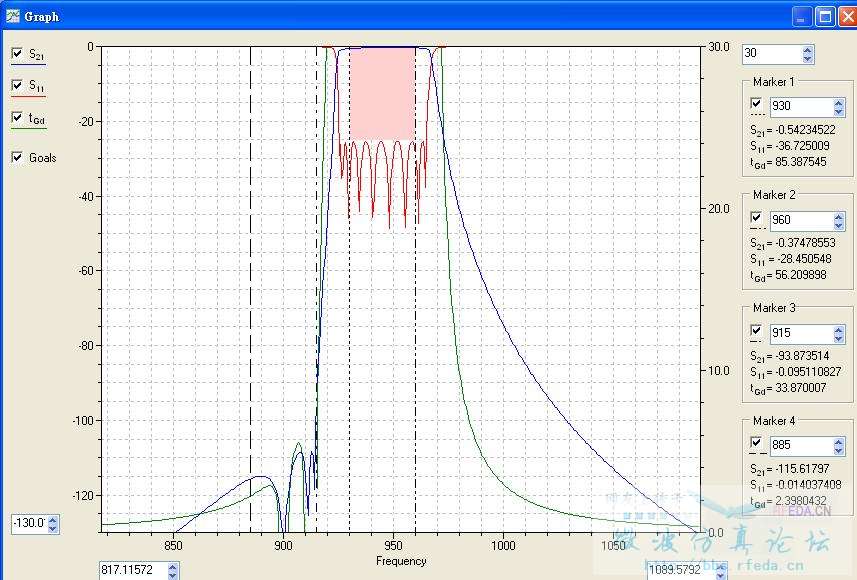Screen dimensions: 857x580
Task: Click the Marker 2 S11 value -28.450548
Action: click(x=805, y=259)
